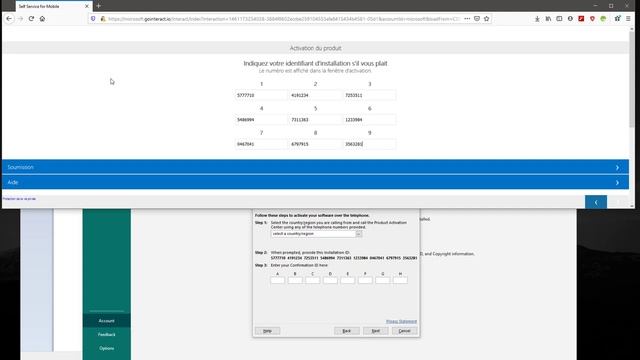Click the Cancel button in activation wizard
The image size is (640, 360).
click(404, 331)
